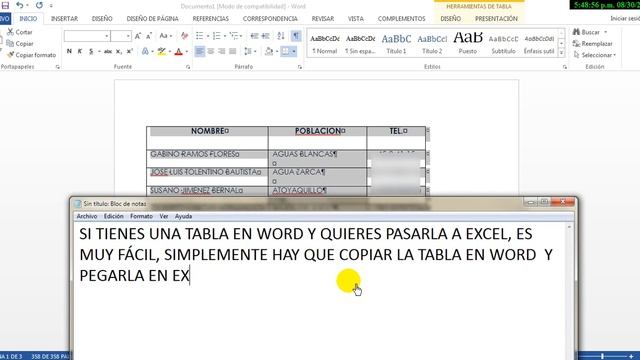Activate Copiar formato brush

tap(31, 55)
